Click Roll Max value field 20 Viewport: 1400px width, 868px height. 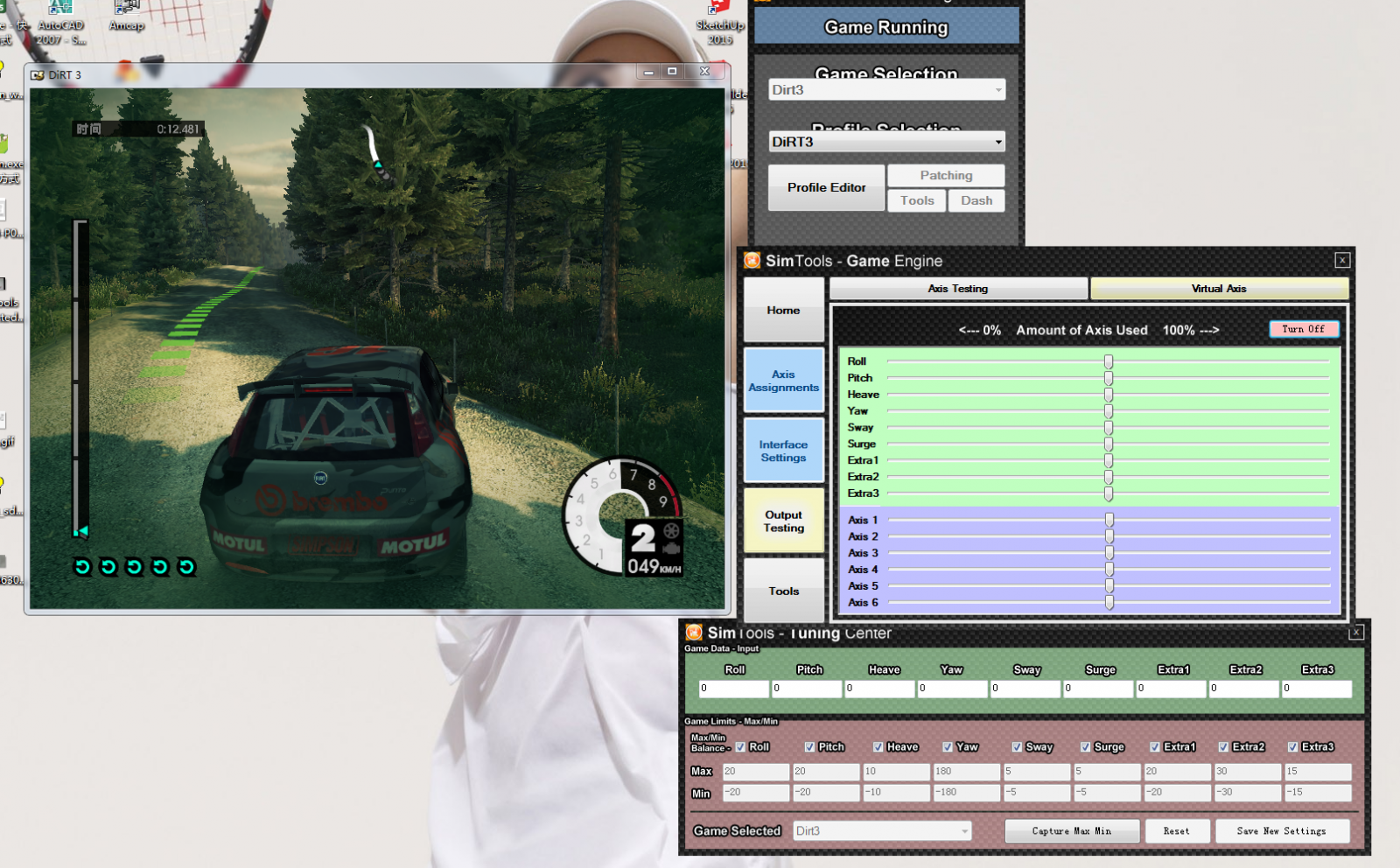click(x=757, y=772)
